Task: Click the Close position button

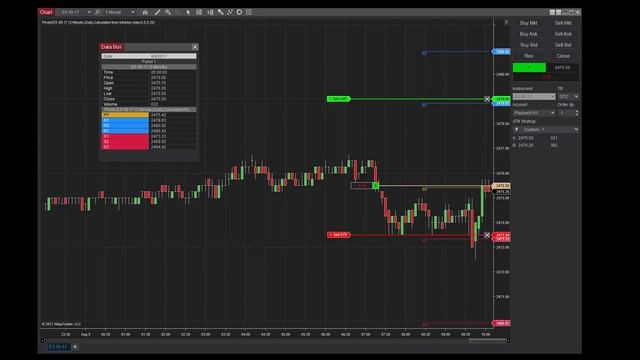Action: [563, 56]
